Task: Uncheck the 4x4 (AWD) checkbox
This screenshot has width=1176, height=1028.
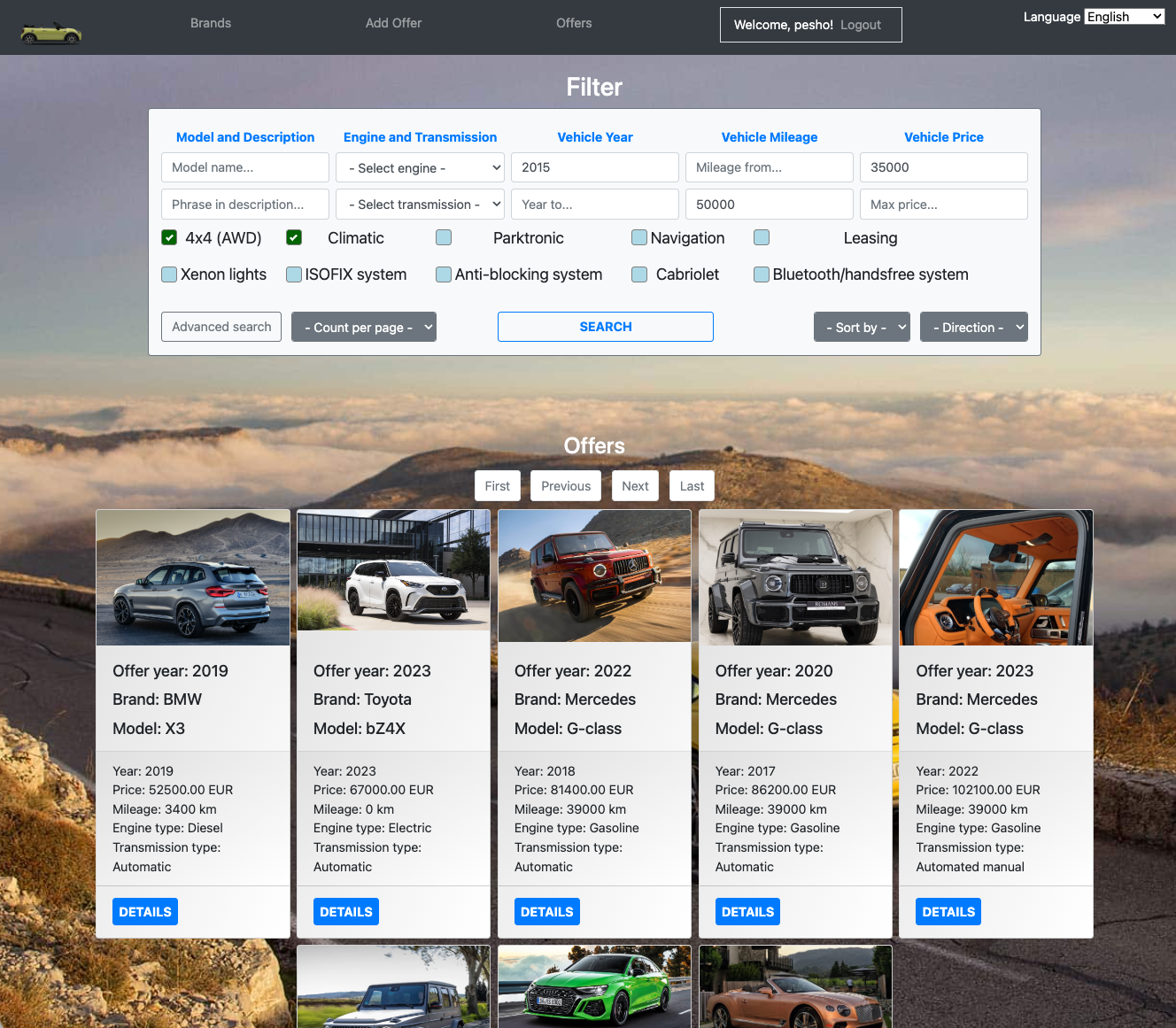Action: [169, 237]
